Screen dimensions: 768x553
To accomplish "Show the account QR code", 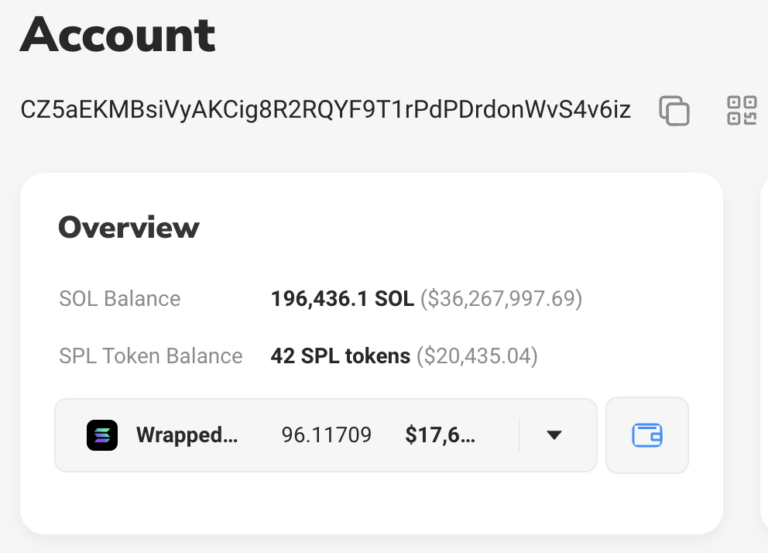I will (741, 110).
